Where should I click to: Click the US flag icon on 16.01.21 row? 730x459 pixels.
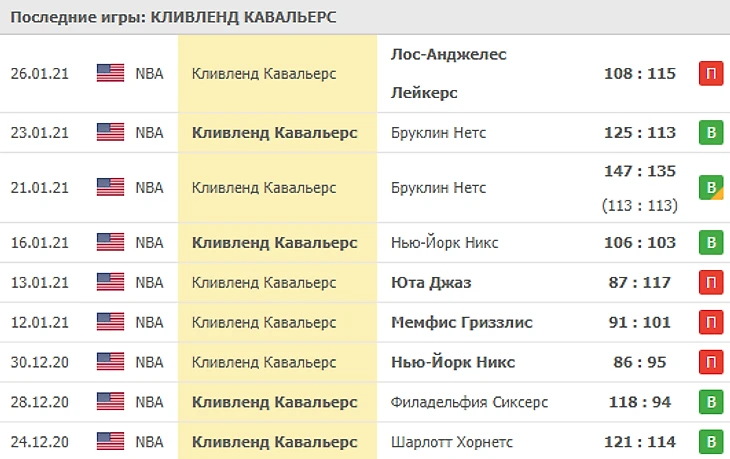pos(110,243)
